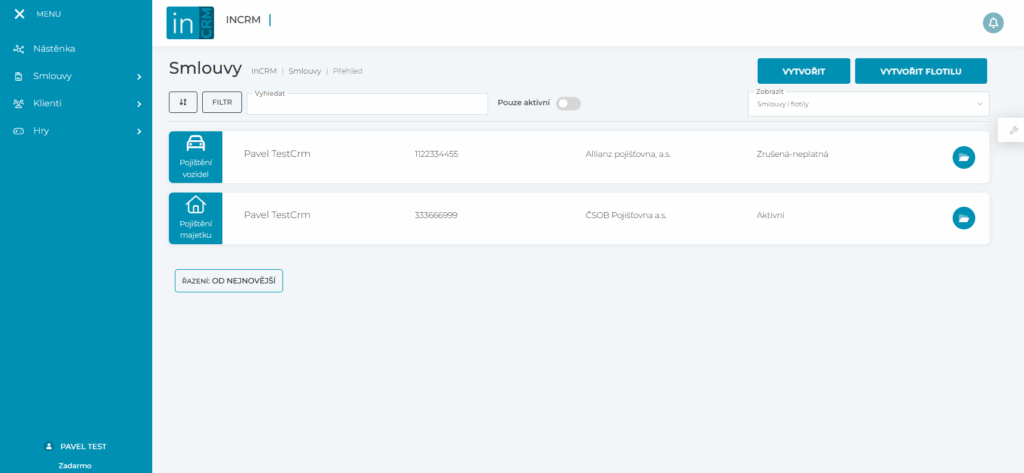
Task: Click the Vytvořit flotilu button
Action: 921,71
